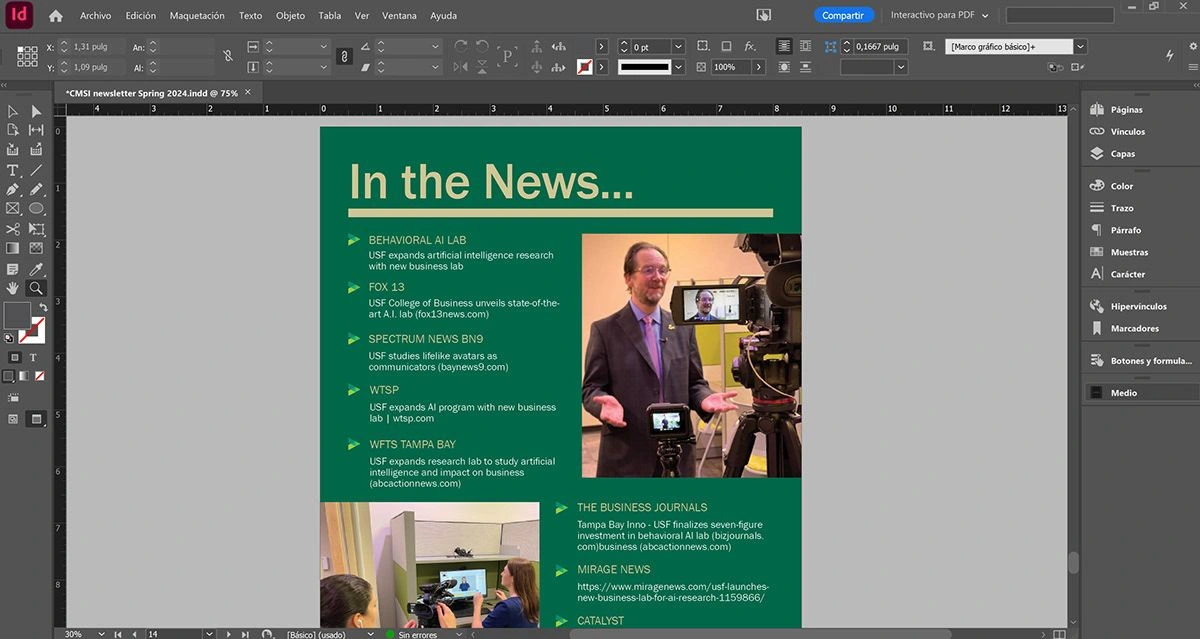The image size is (1200, 639).
Task: Click the Compartir button
Action: pos(843,15)
